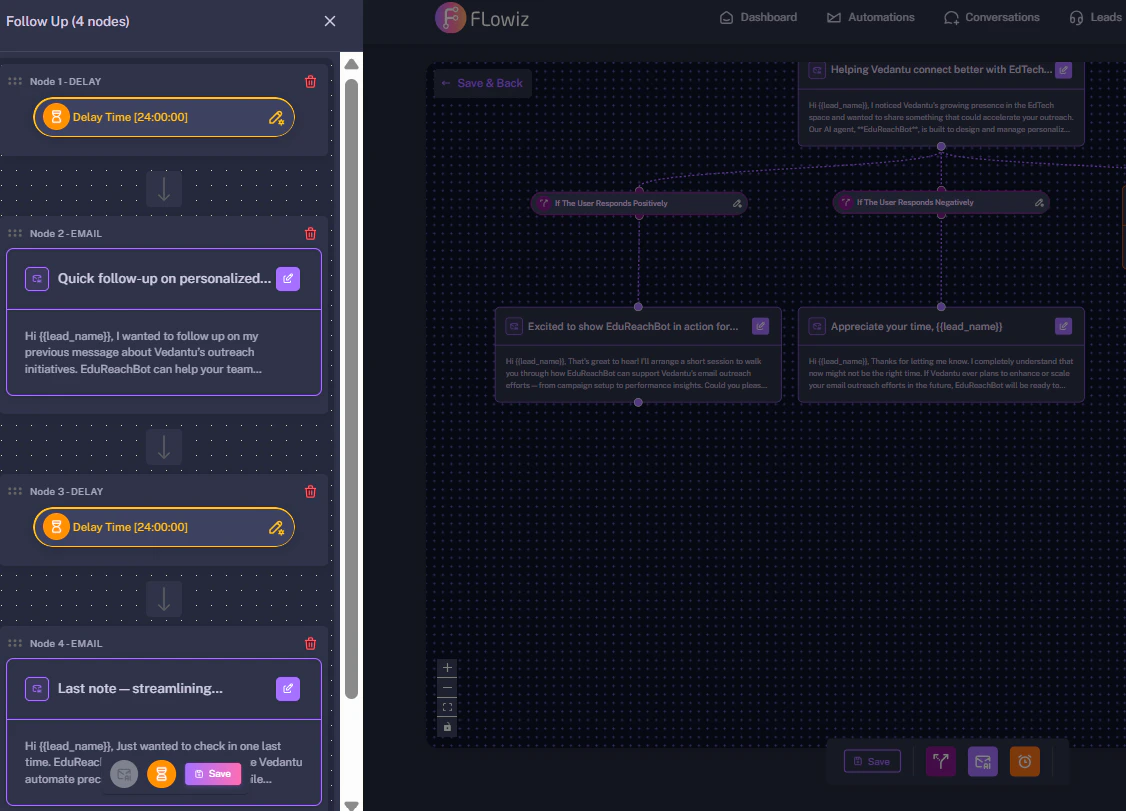Navigate to the Dashboard

pos(758,17)
